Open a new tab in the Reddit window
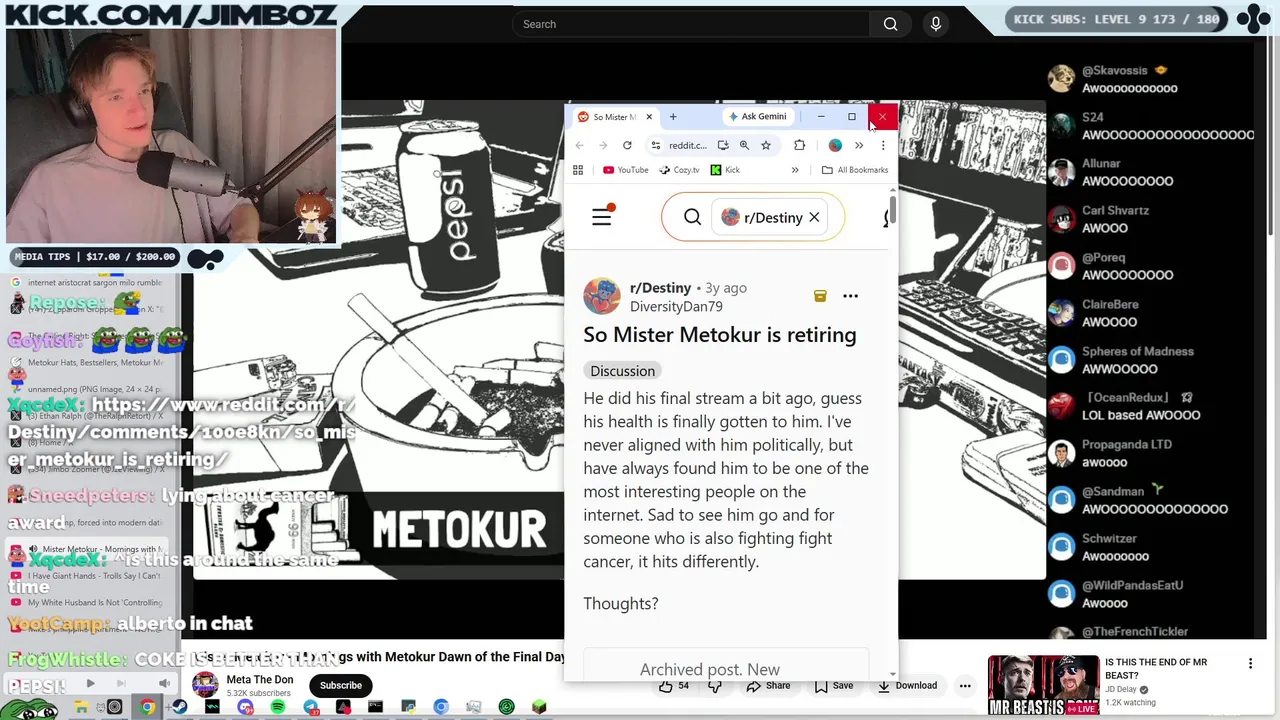The height and width of the screenshot is (720, 1280). pyautogui.click(x=673, y=117)
